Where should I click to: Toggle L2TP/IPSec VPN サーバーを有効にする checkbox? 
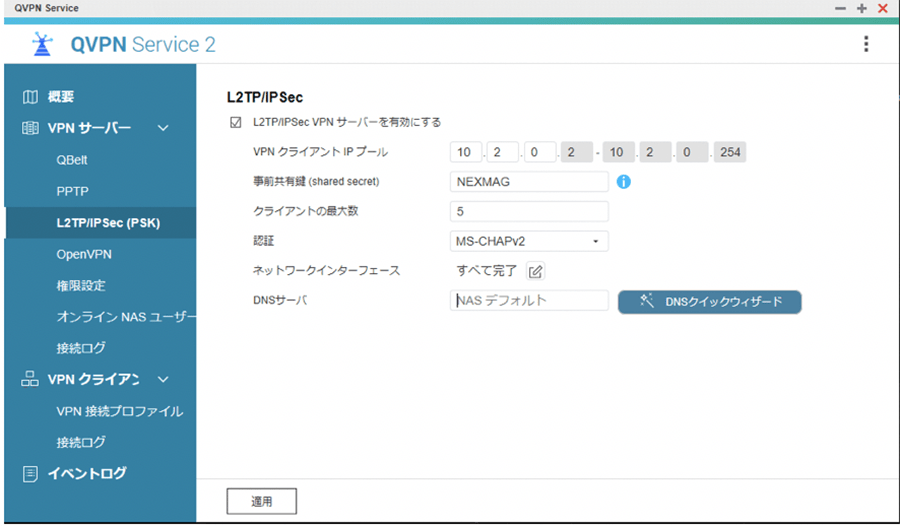click(235, 123)
